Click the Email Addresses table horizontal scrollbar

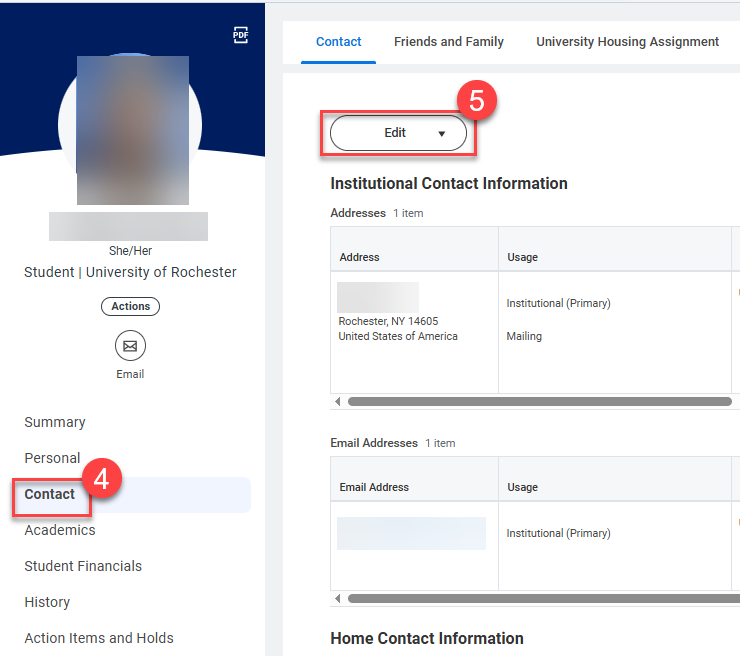(544, 598)
